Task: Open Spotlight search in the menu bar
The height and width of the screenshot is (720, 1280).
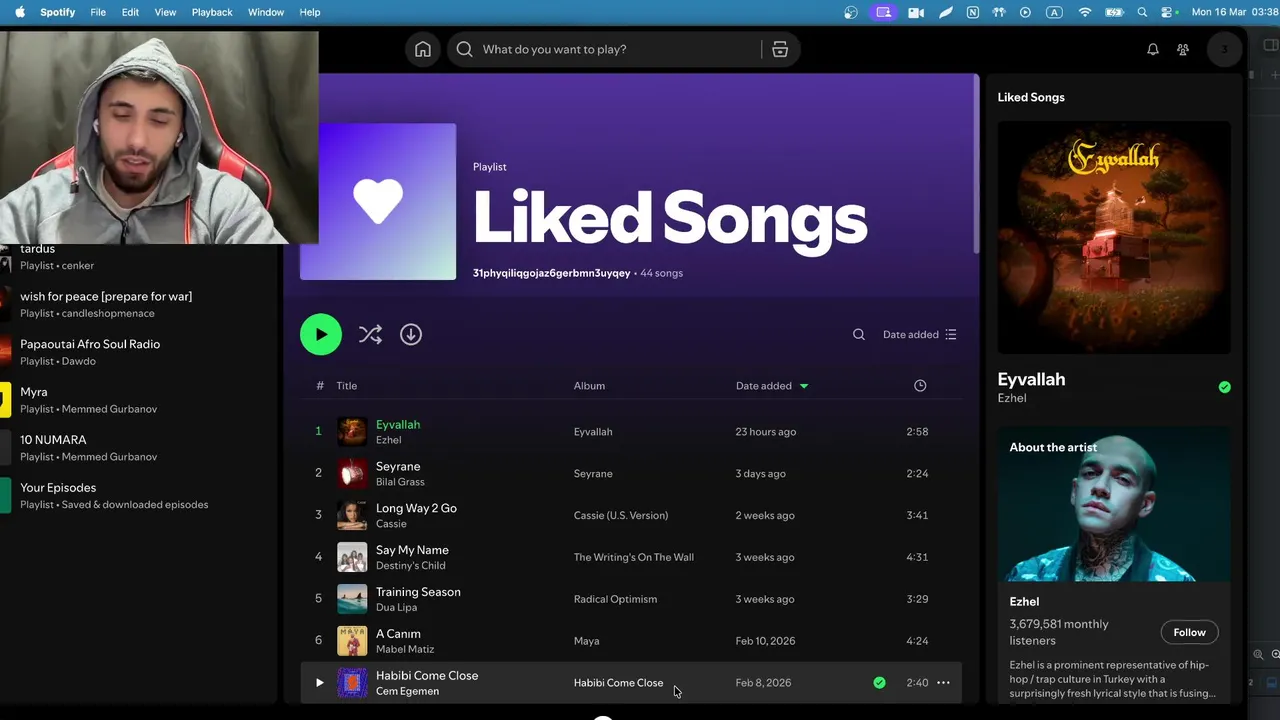Action: click(x=1143, y=12)
